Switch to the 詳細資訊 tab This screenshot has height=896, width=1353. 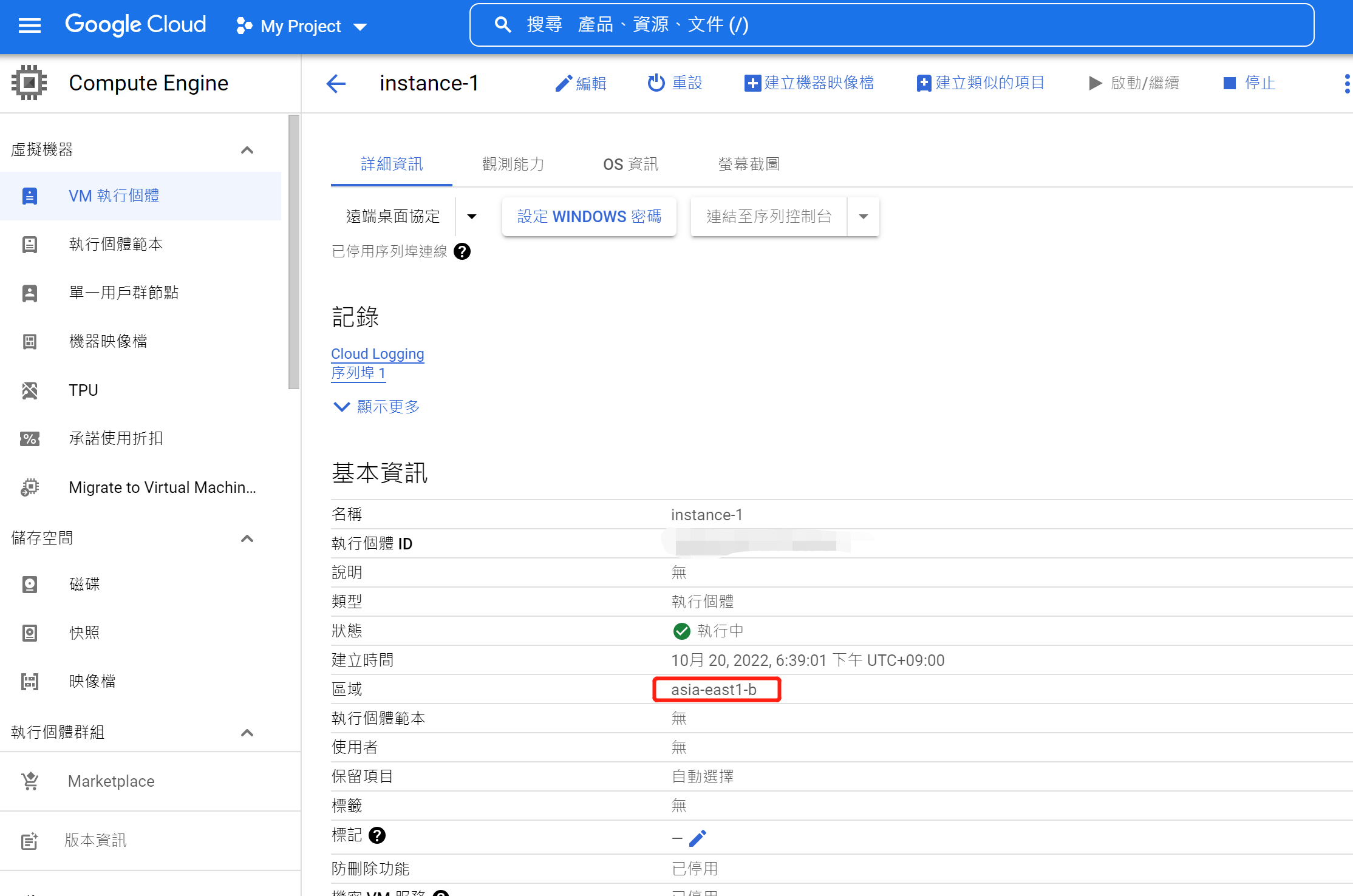[x=392, y=164]
